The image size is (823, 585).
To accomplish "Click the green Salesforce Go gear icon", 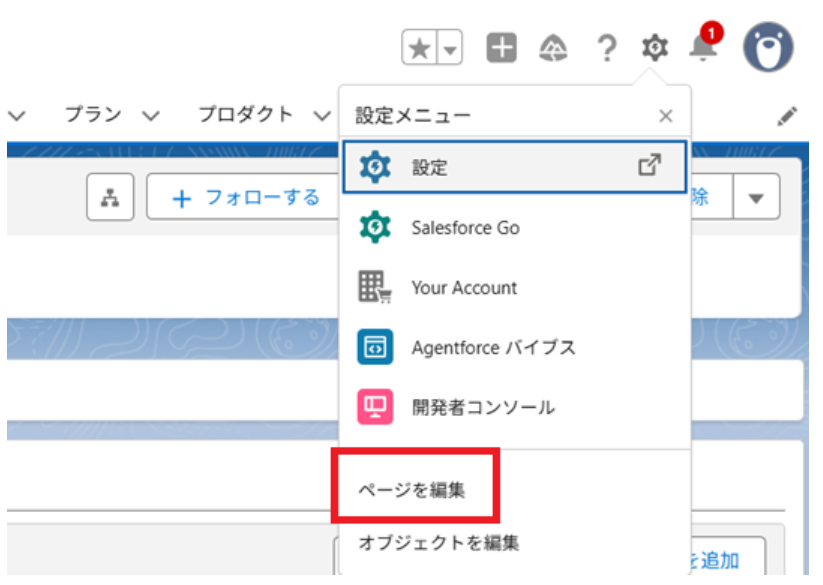I will tap(377, 227).
